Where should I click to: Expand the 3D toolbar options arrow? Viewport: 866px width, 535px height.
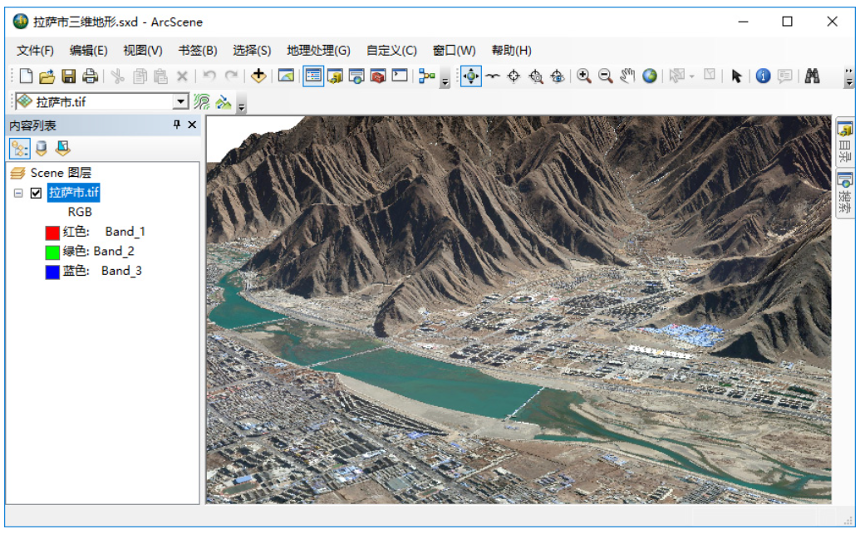pos(241,105)
